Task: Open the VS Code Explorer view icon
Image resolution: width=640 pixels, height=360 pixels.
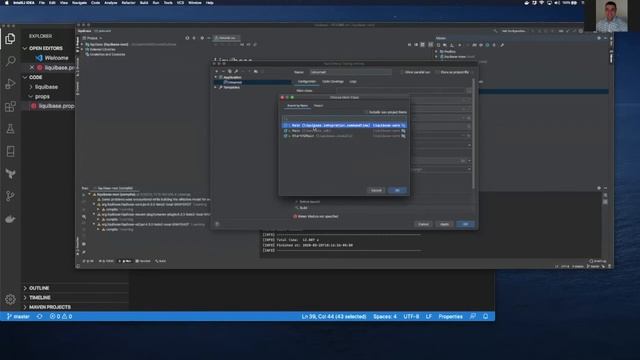Action: coord(10,39)
